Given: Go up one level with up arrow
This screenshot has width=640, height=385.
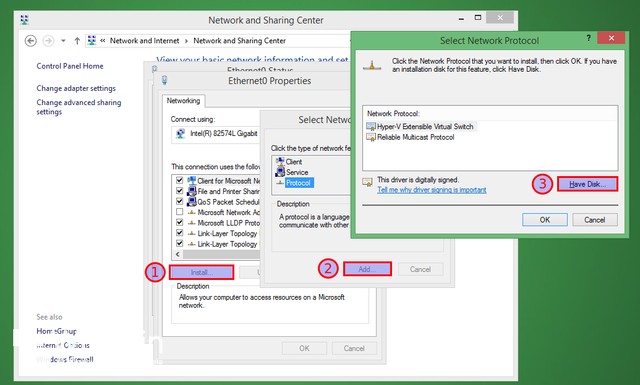Looking at the screenshot, I should (77, 41).
